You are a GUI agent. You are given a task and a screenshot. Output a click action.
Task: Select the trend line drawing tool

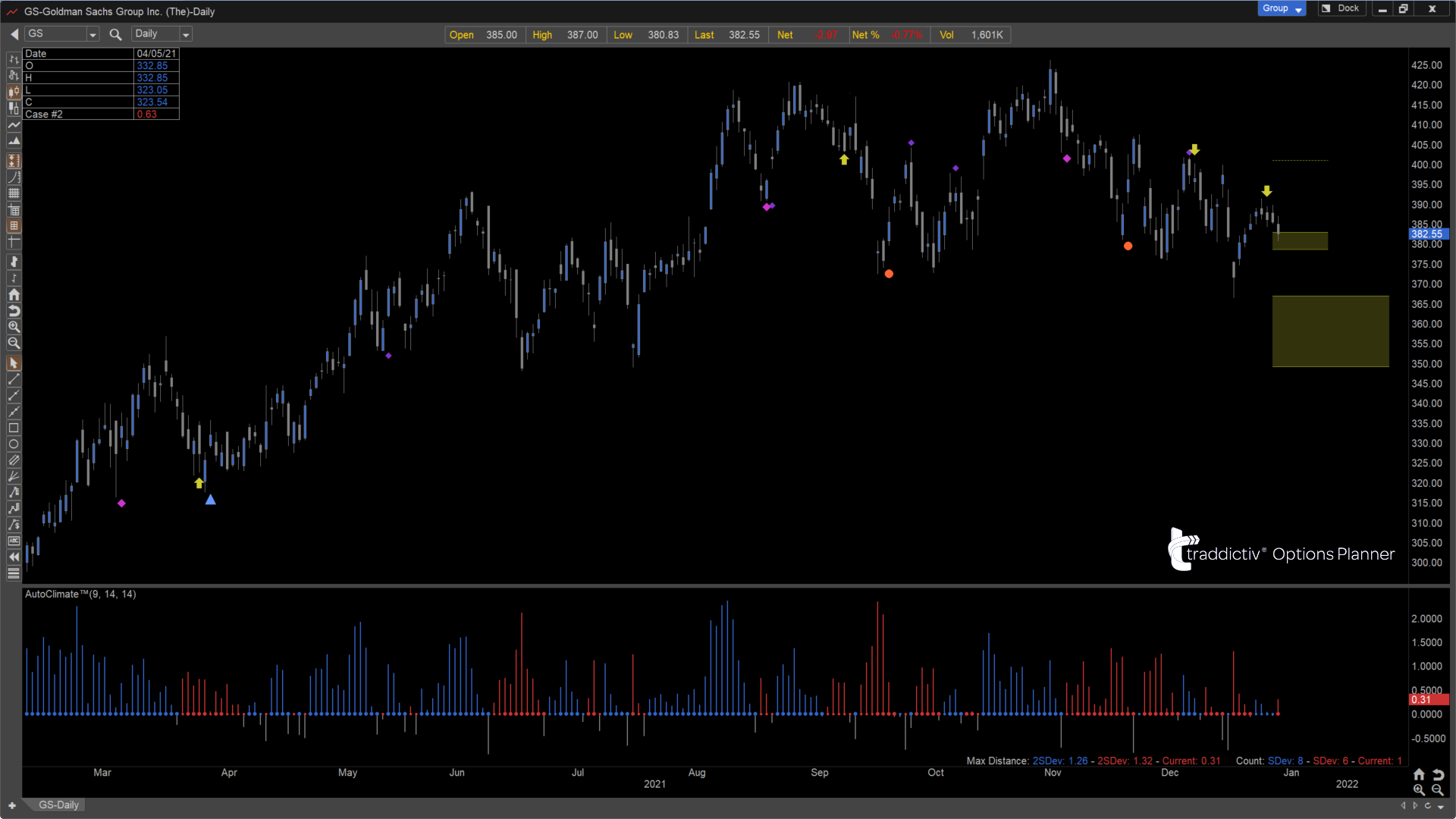pyautogui.click(x=14, y=379)
